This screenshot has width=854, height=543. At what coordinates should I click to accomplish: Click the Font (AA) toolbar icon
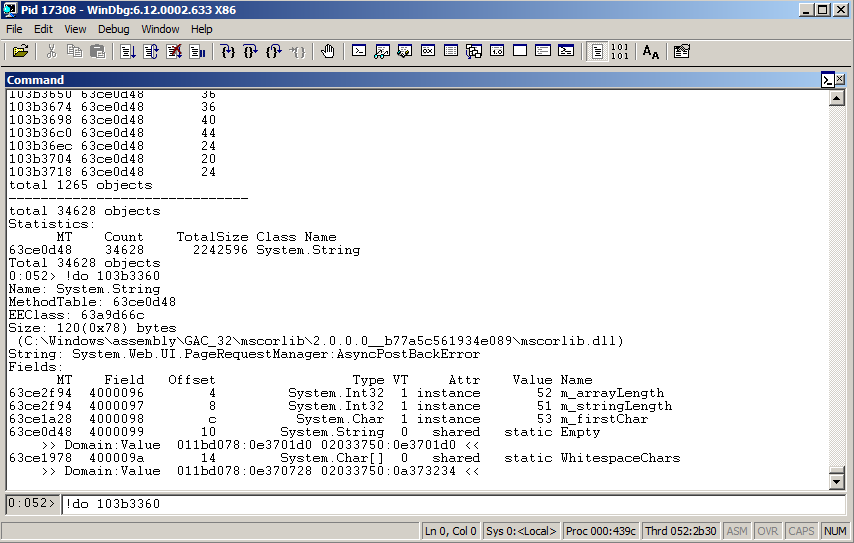(650, 51)
